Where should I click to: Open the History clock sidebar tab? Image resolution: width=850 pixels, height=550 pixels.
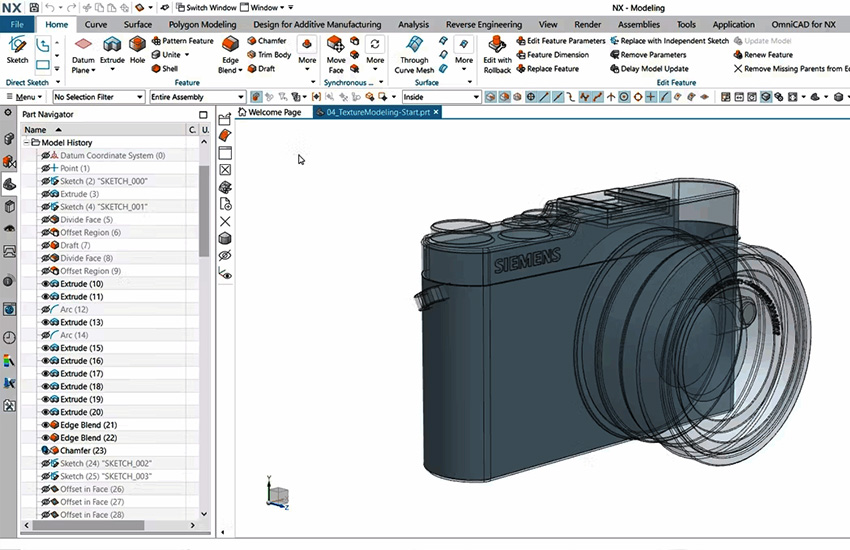pyautogui.click(x=9, y=338)
